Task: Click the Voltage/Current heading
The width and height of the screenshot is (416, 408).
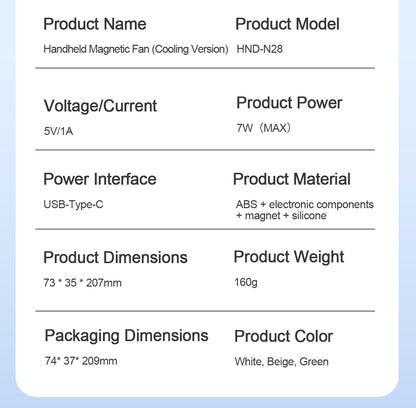Action: point(100,106)
